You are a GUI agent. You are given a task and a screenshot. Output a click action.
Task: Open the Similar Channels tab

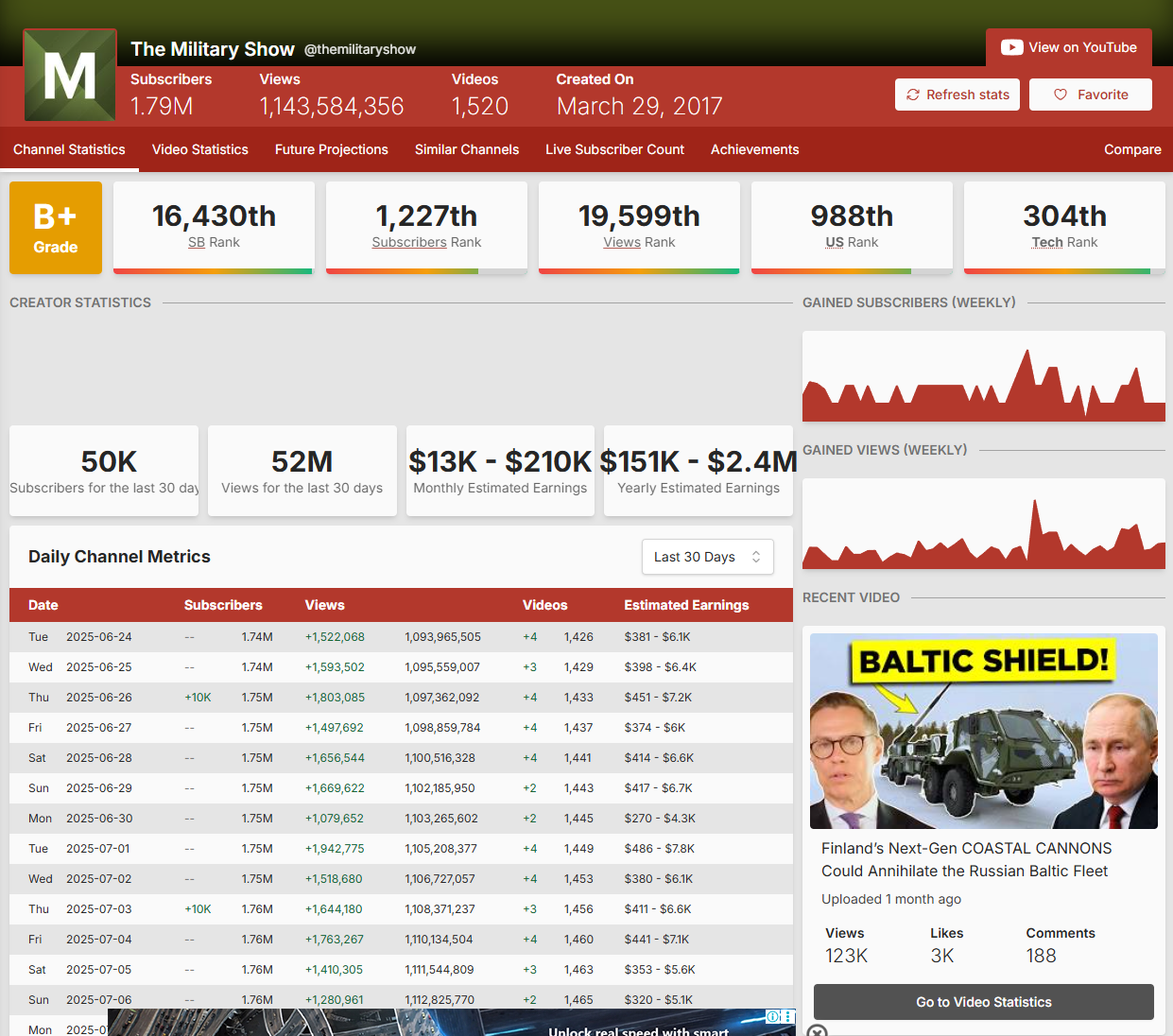point(467,149)
